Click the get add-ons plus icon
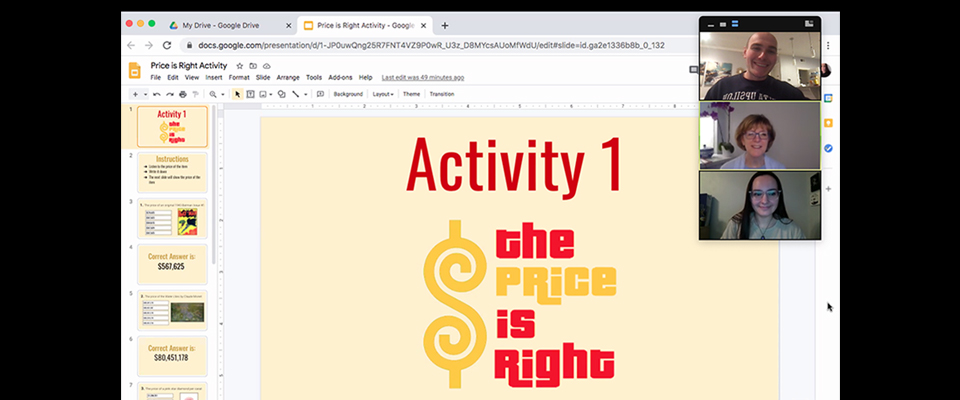The image size is (960, 400). tap(828, 189)
